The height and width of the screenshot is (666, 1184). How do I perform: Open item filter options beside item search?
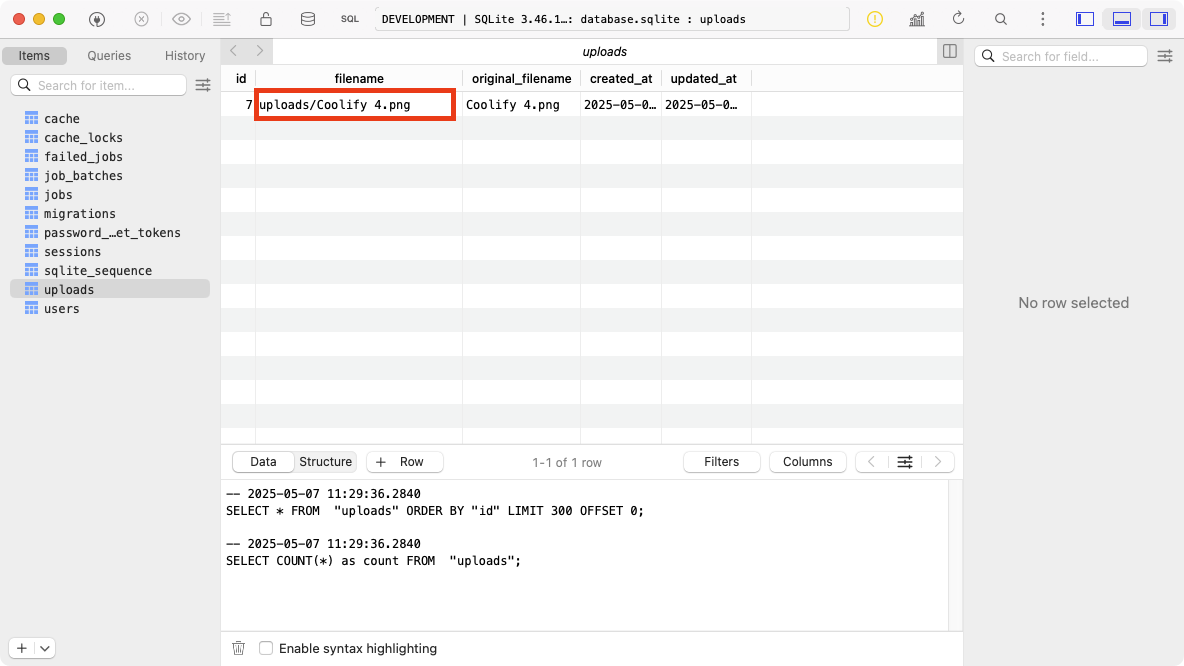pos(203,85)
